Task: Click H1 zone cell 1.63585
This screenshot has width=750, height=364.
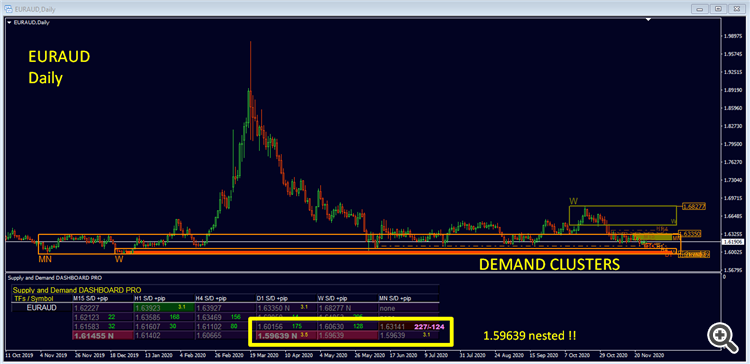Action: click(164, 317)
